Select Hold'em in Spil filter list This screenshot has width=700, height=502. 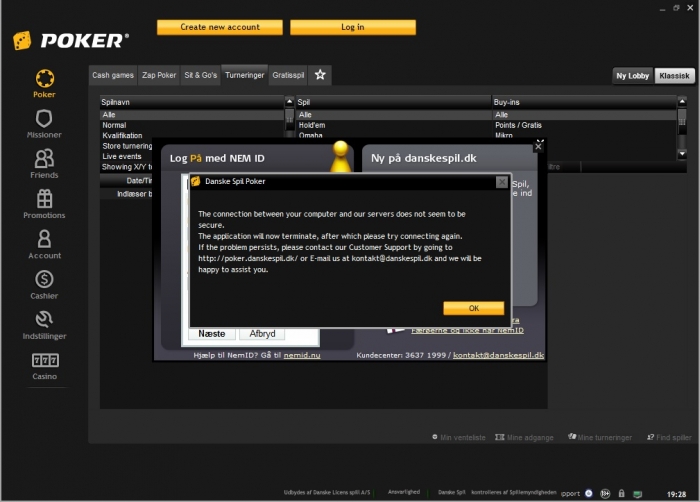click(x=394, y=126)
